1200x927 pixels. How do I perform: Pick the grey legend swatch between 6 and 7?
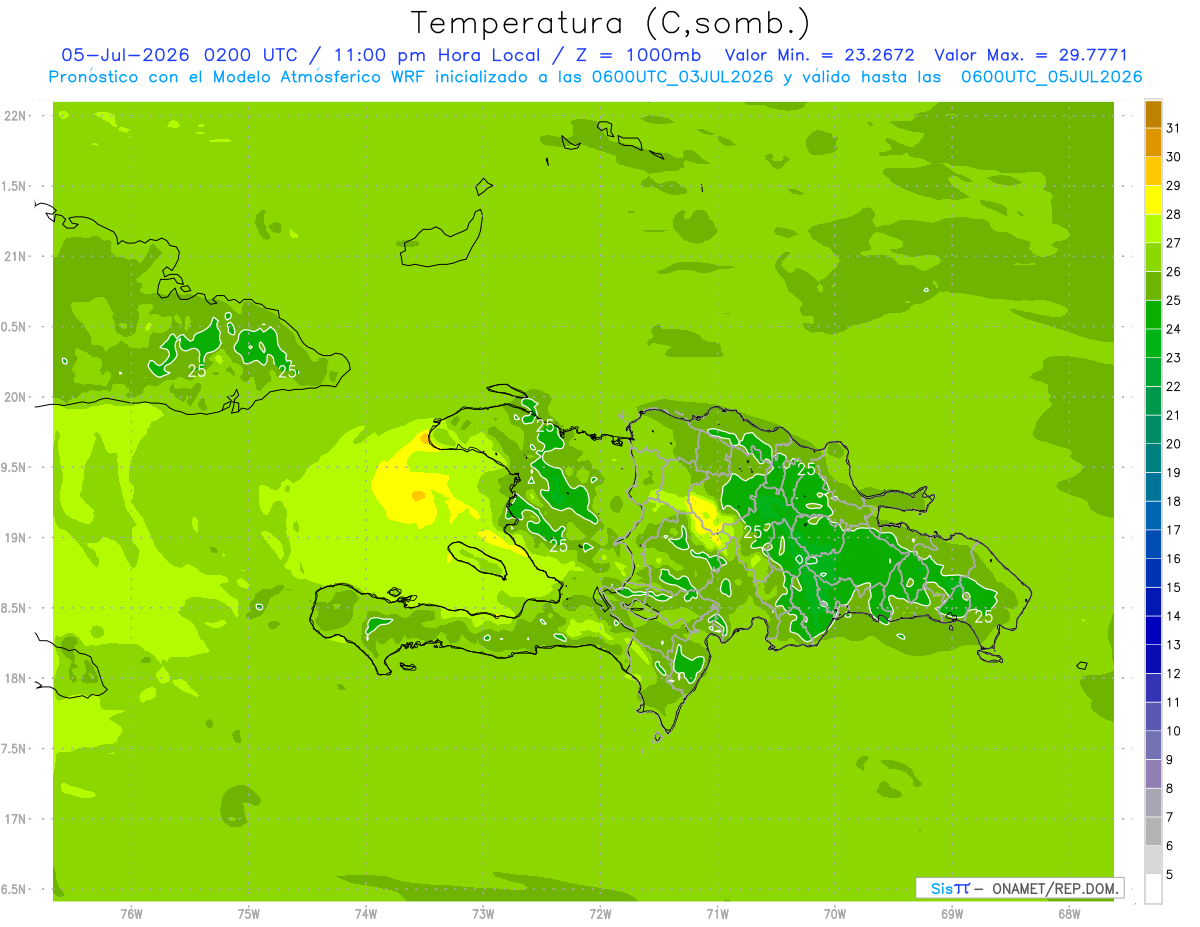1153,831
